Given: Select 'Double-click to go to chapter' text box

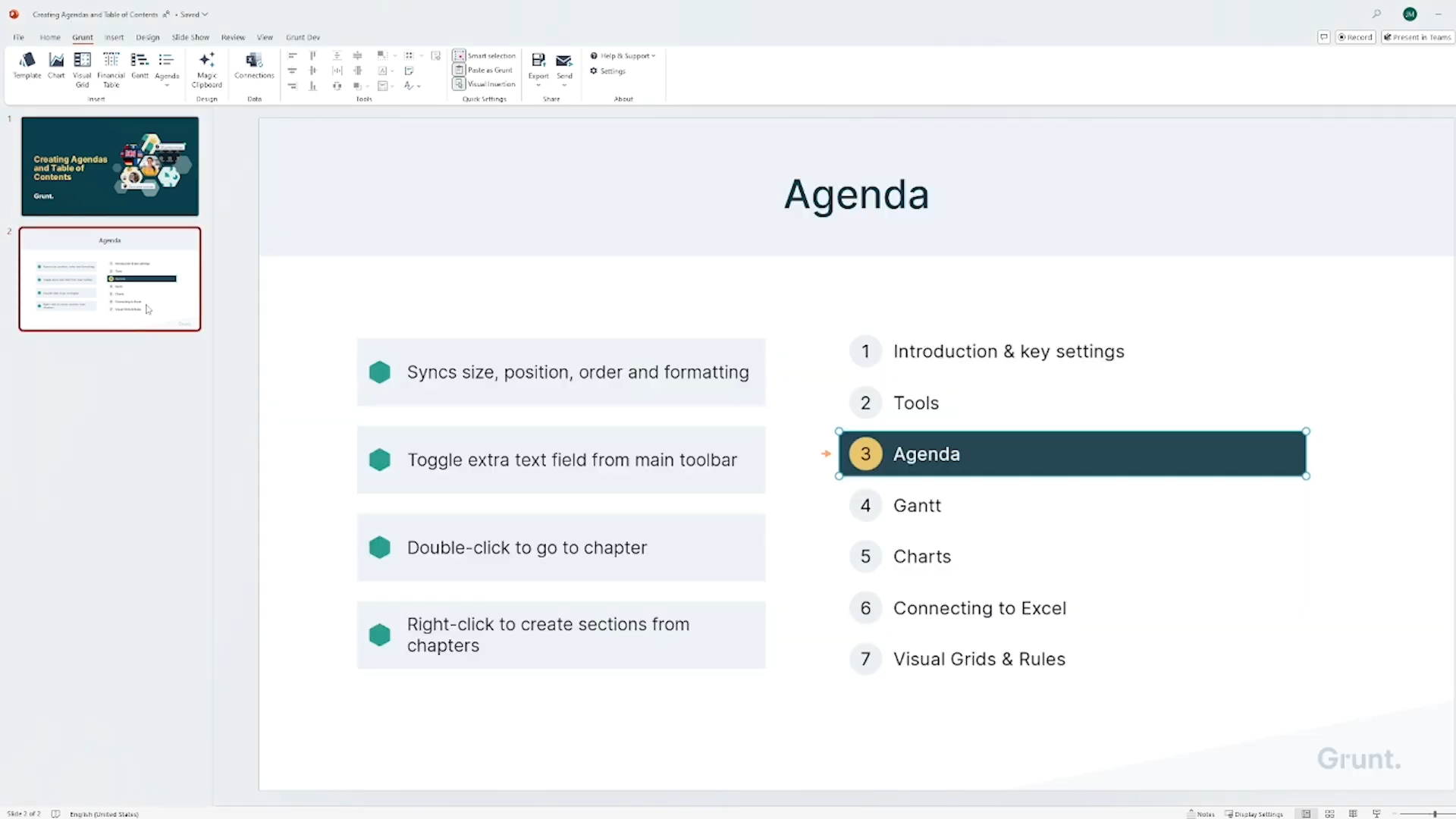Looking at the screenshot, I should pyautogui.click(x=561, y=548).
